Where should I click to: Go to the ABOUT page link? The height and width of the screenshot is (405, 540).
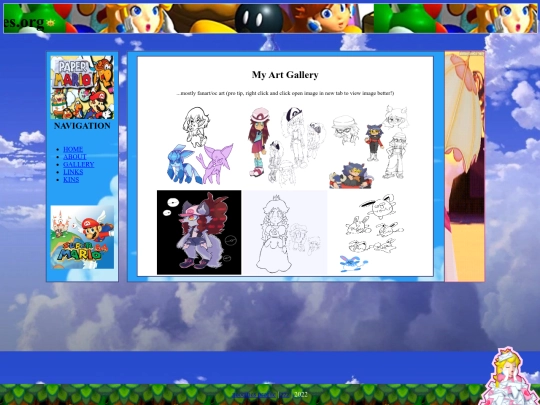click(75, 157)
